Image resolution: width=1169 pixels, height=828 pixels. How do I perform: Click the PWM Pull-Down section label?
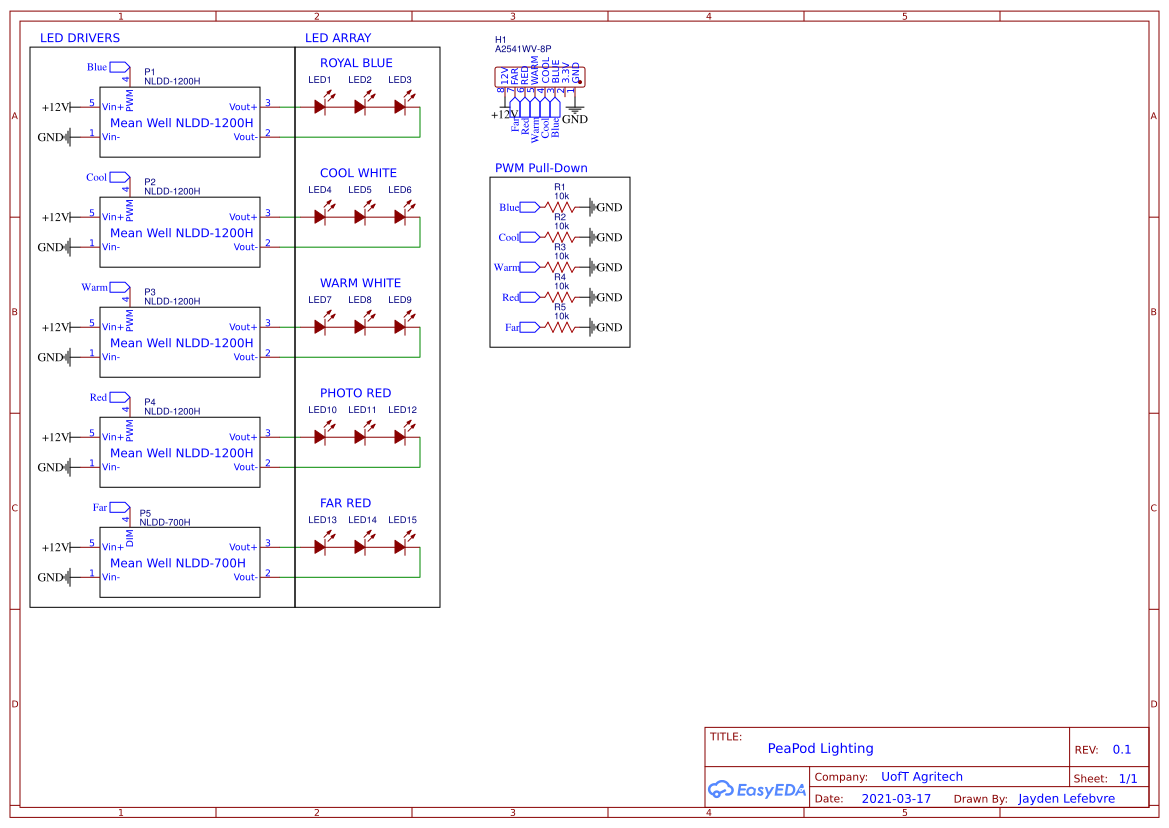point(541,168)
